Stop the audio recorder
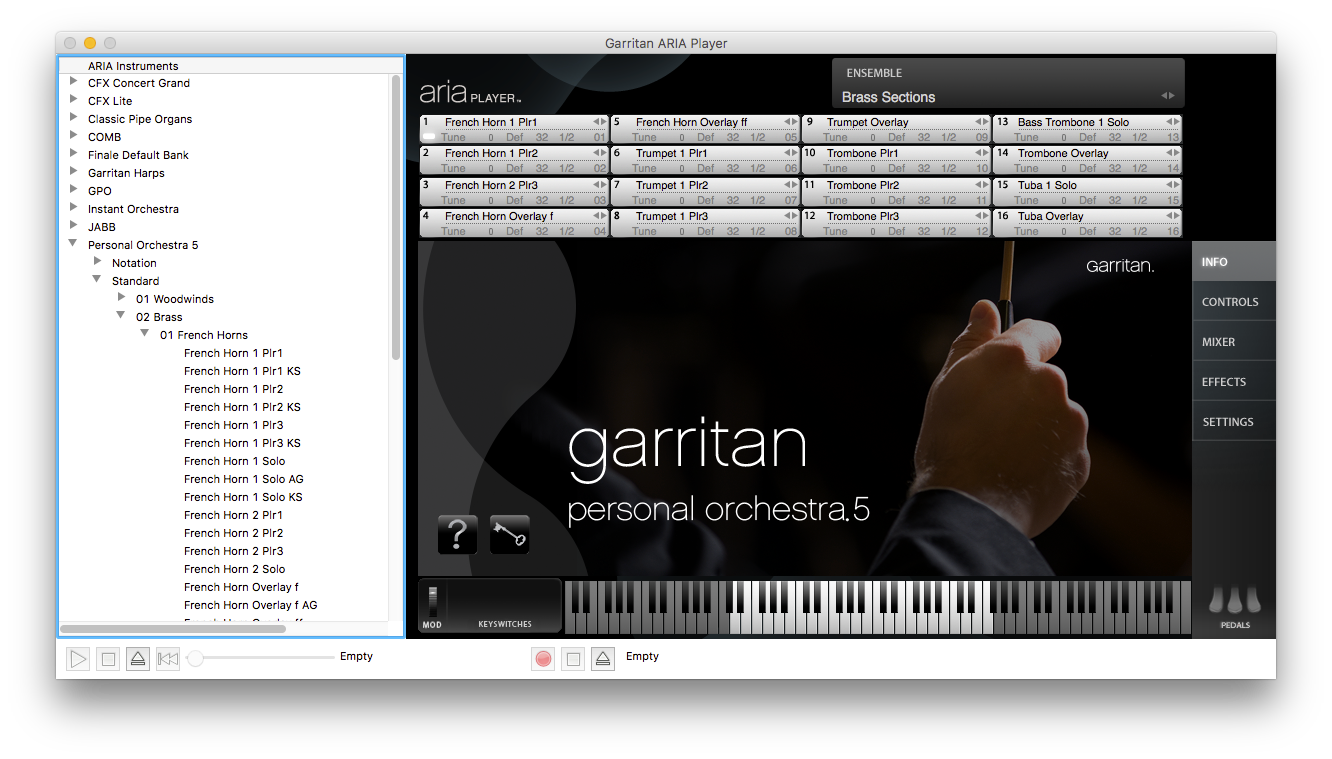This screenshot has width=1332, height=759. (x=573, y=659)
